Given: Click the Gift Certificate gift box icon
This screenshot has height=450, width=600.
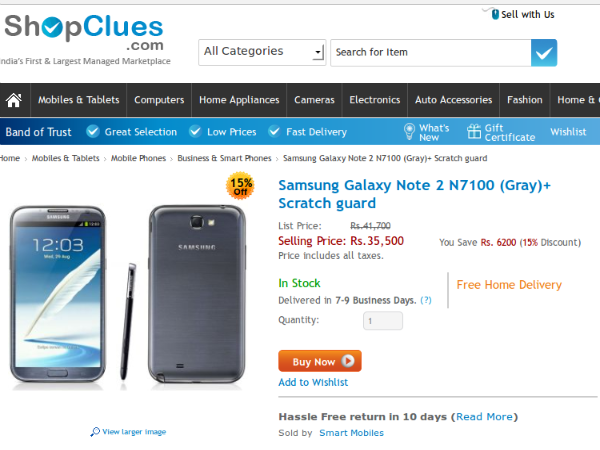Looking at the screenshot, I should pos(474,131).
